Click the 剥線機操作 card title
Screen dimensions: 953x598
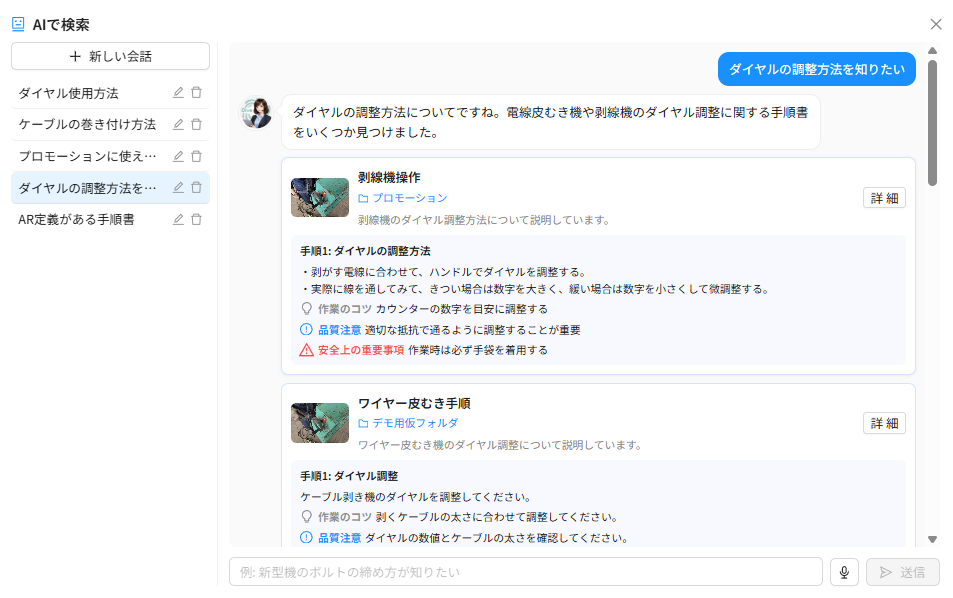389,177
